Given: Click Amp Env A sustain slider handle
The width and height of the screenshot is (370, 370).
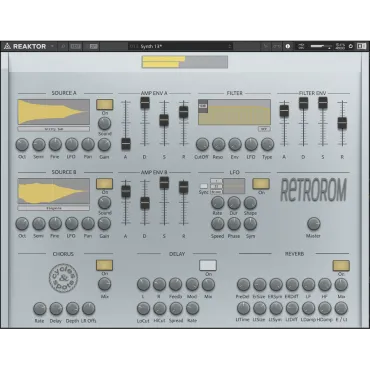Looking at the screenshot, I should click(164, 120).
